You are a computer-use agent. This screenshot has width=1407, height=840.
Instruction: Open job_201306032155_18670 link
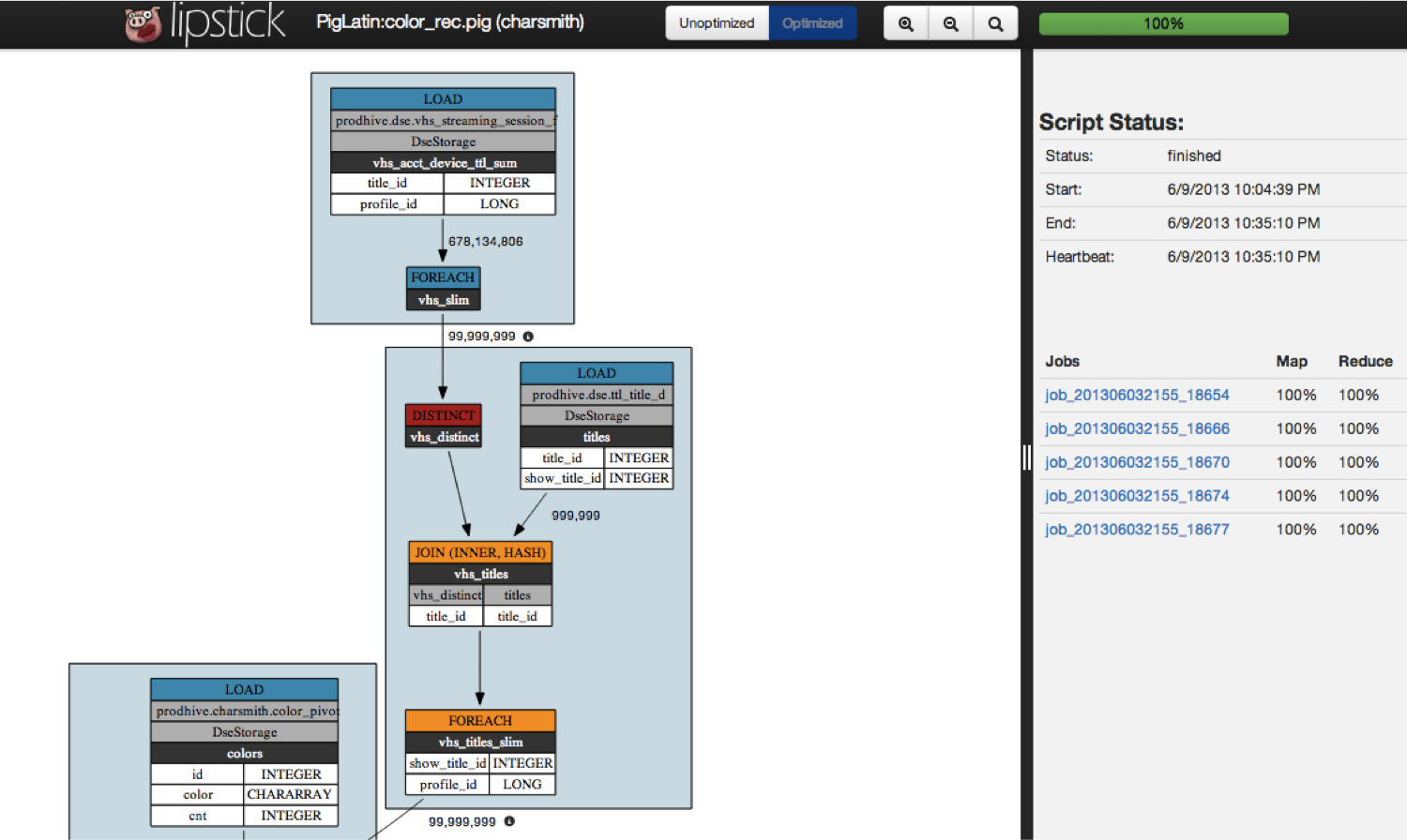pos(1137,463)
